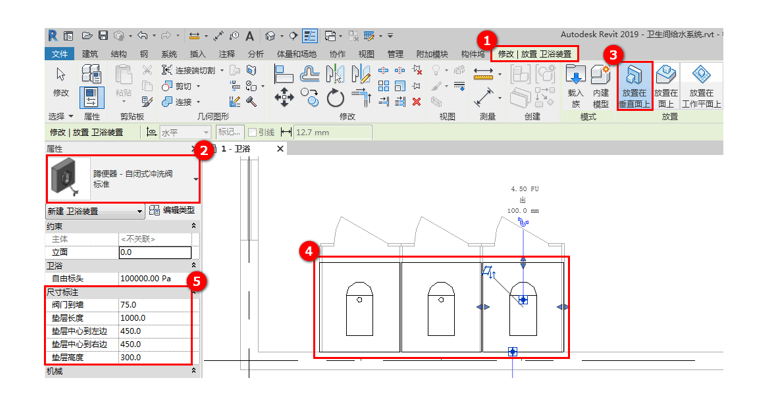
Task: Switch to the 系统 Systems tab
Action: coord(168,54)
